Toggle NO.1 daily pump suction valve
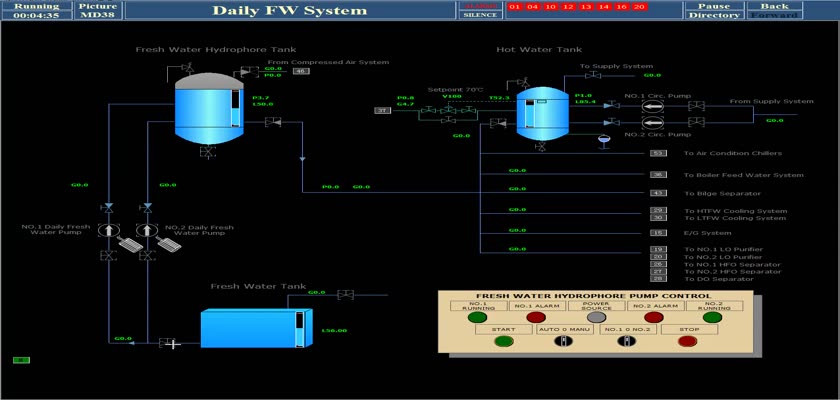This screenshot has width=840, height=400. coord(108,256)
